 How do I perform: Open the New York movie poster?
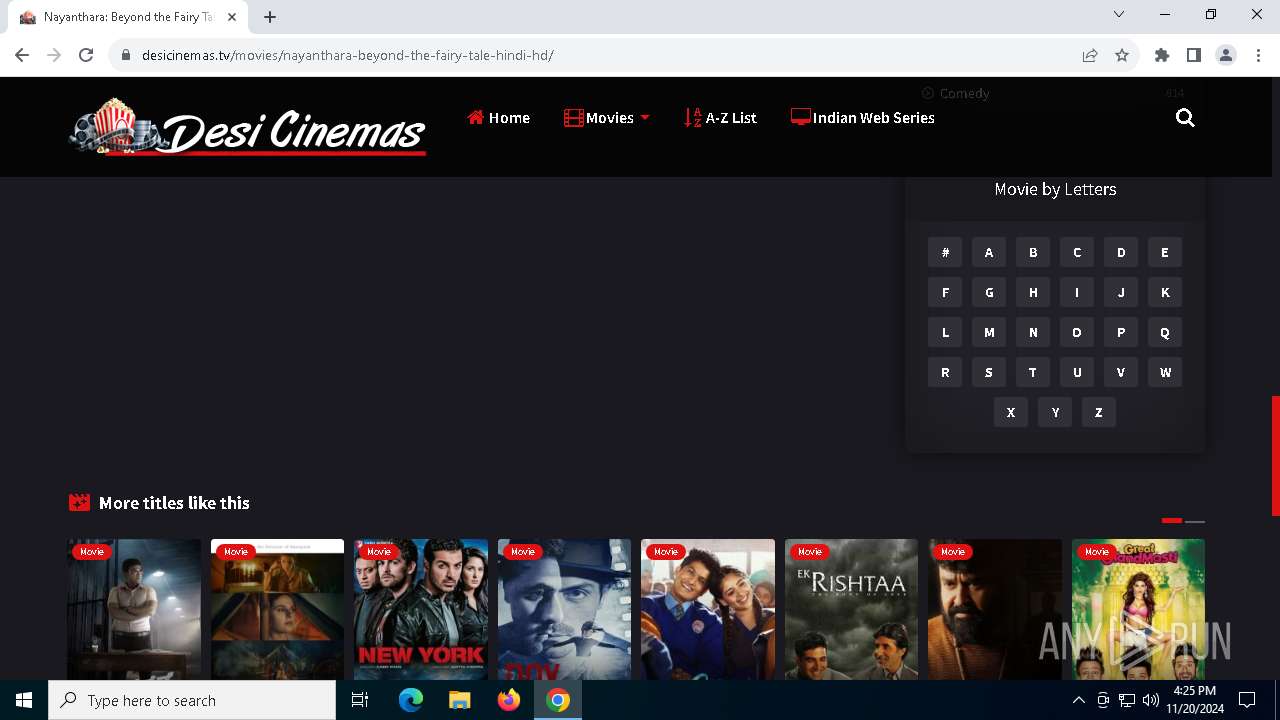point(421,610)
